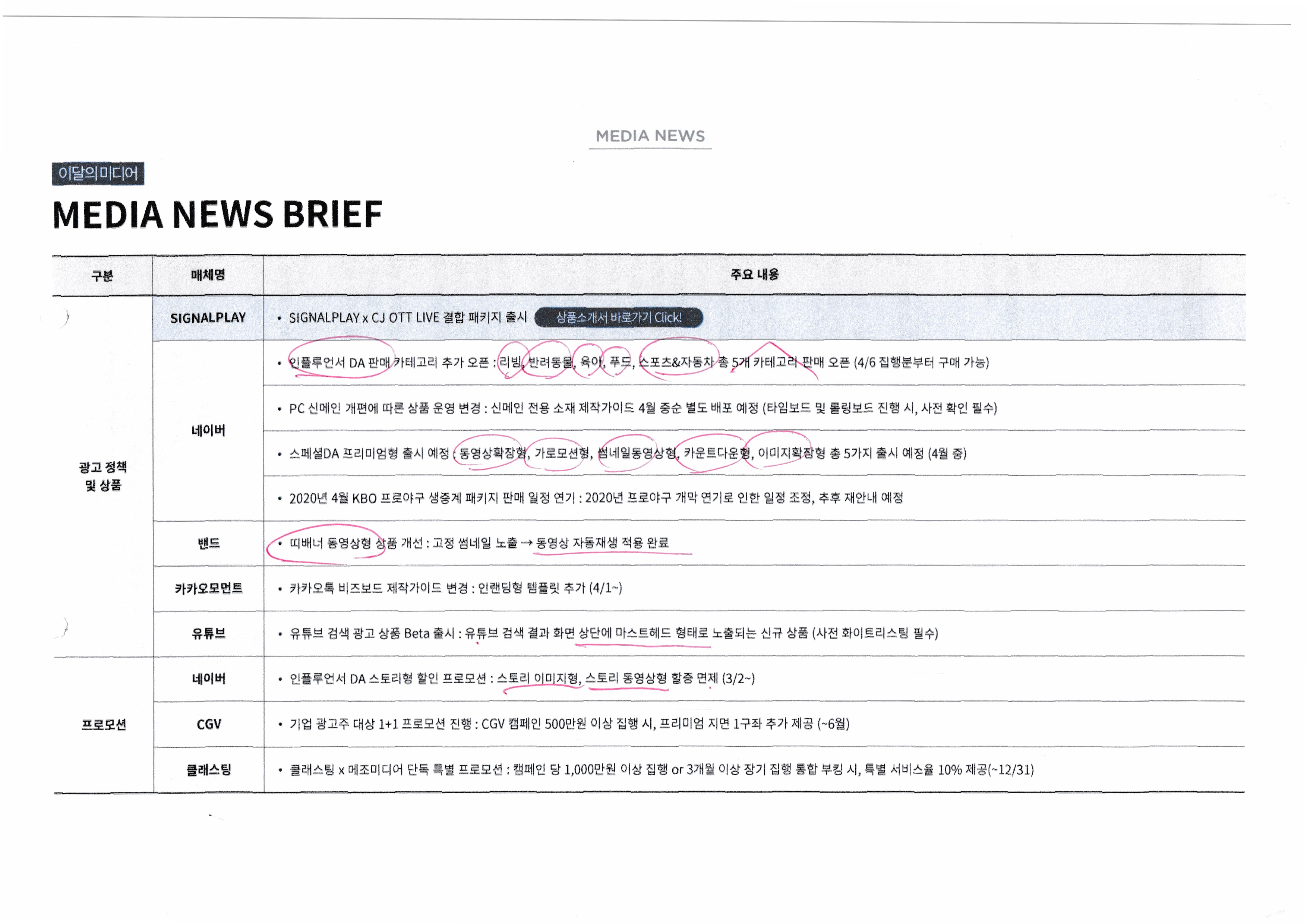Viewport: 1307px width, 924px height.
Task: Click the 클래스팅 media name cell
Action: pos(208,770)
